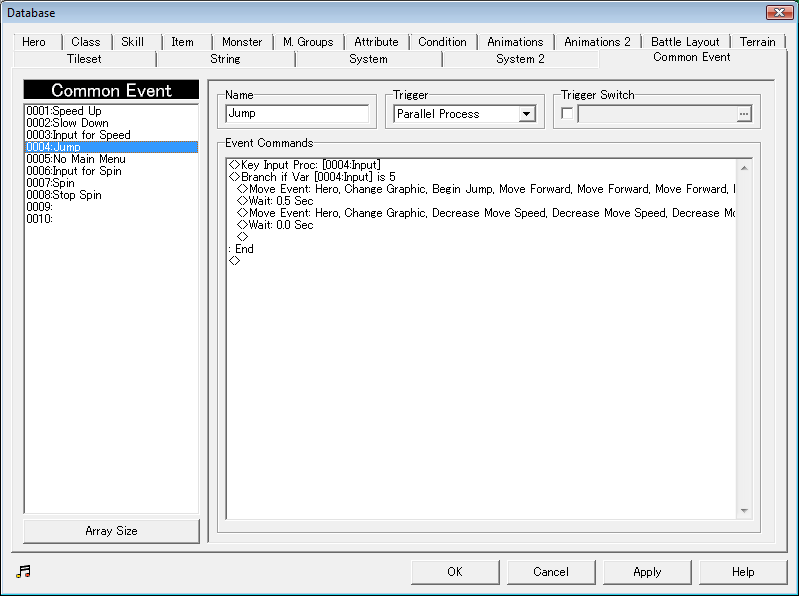Close the Database window
The height and width of the screenshot is (596, 799).
tap(779, 12)
